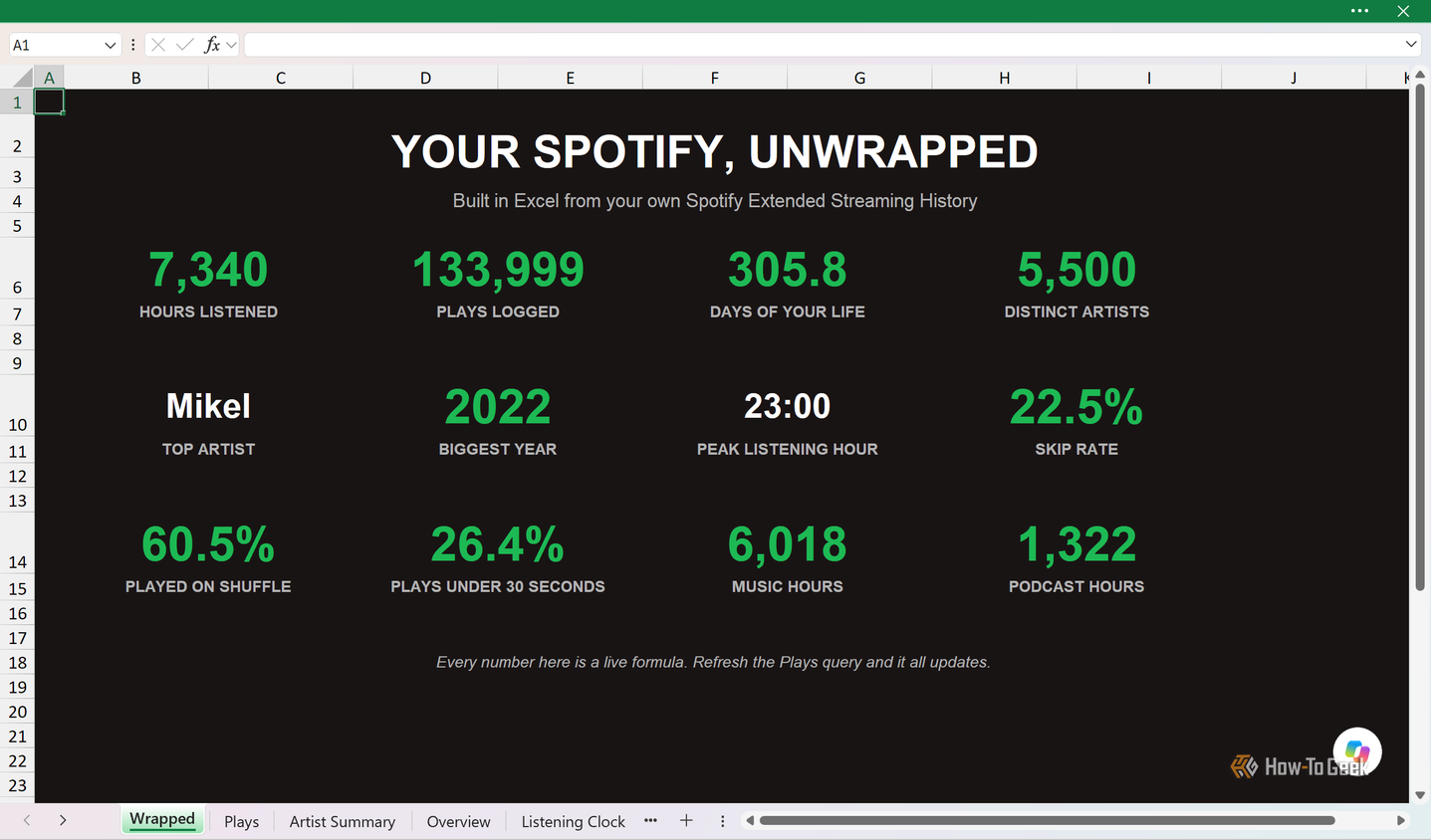
Task: Click the vertical scrollbar thumb
Action: tap(1420, 339)
